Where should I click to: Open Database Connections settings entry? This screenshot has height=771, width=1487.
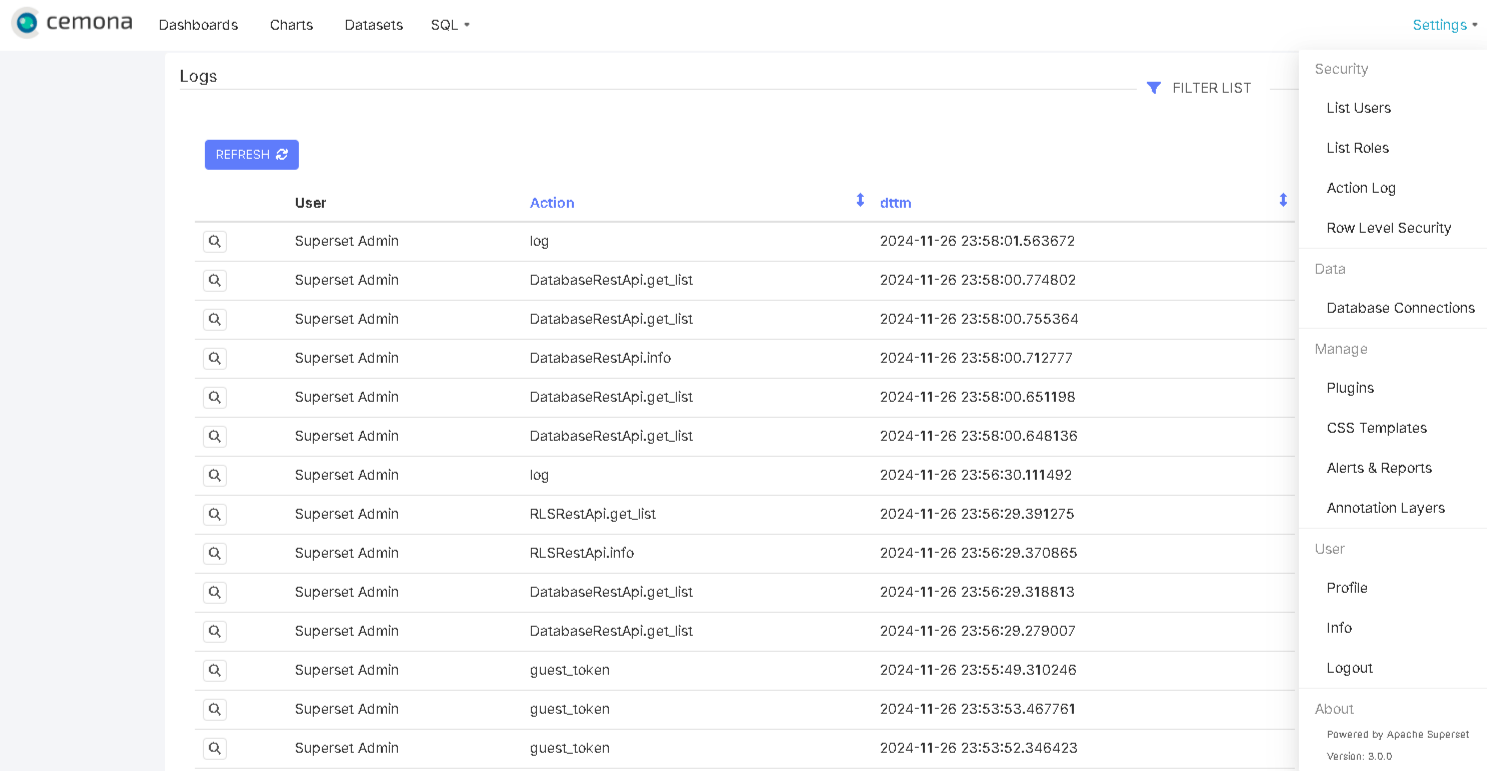click(x=1400, y=308)
